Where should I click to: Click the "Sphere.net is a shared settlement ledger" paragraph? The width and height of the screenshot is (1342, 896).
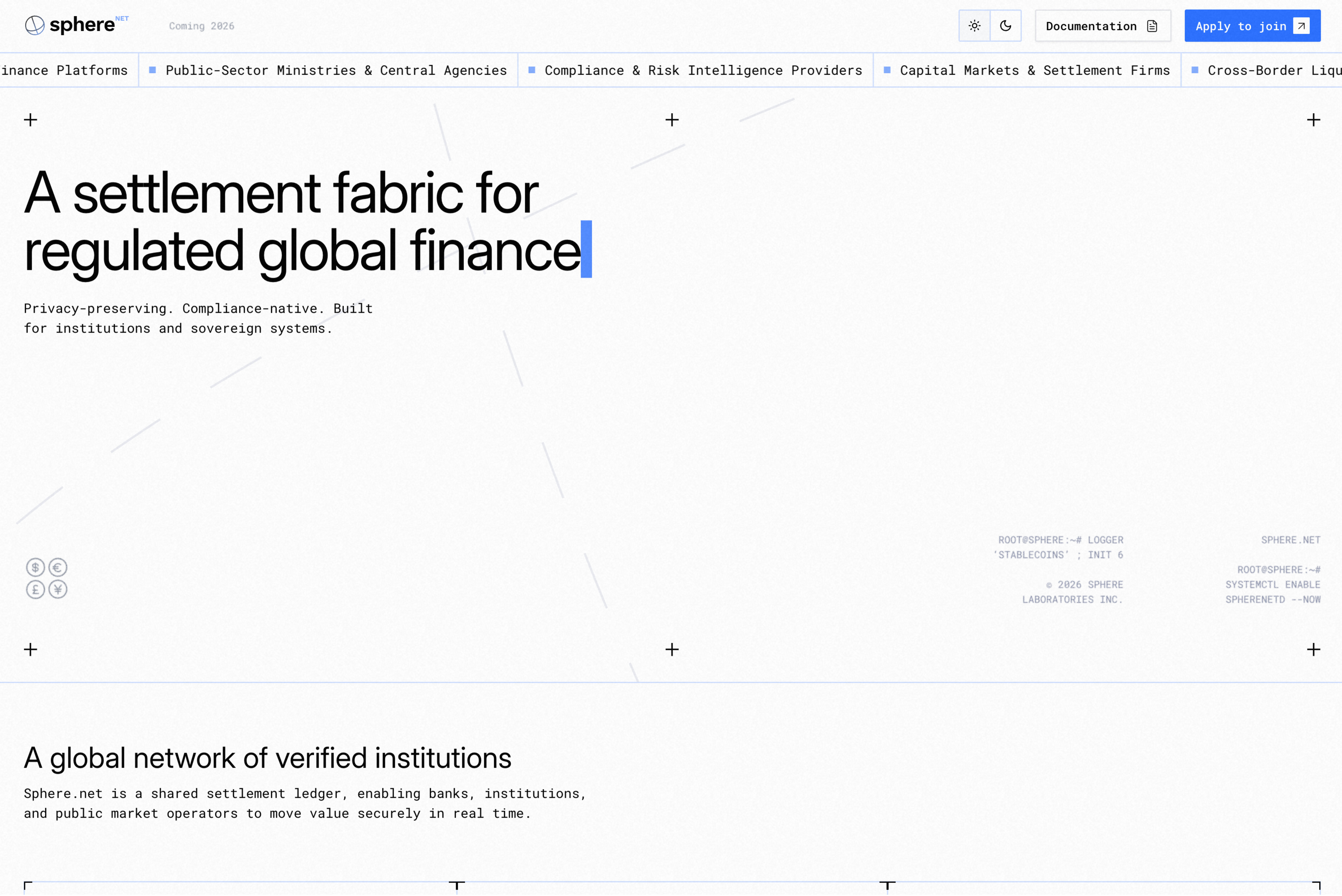(305, 803)
